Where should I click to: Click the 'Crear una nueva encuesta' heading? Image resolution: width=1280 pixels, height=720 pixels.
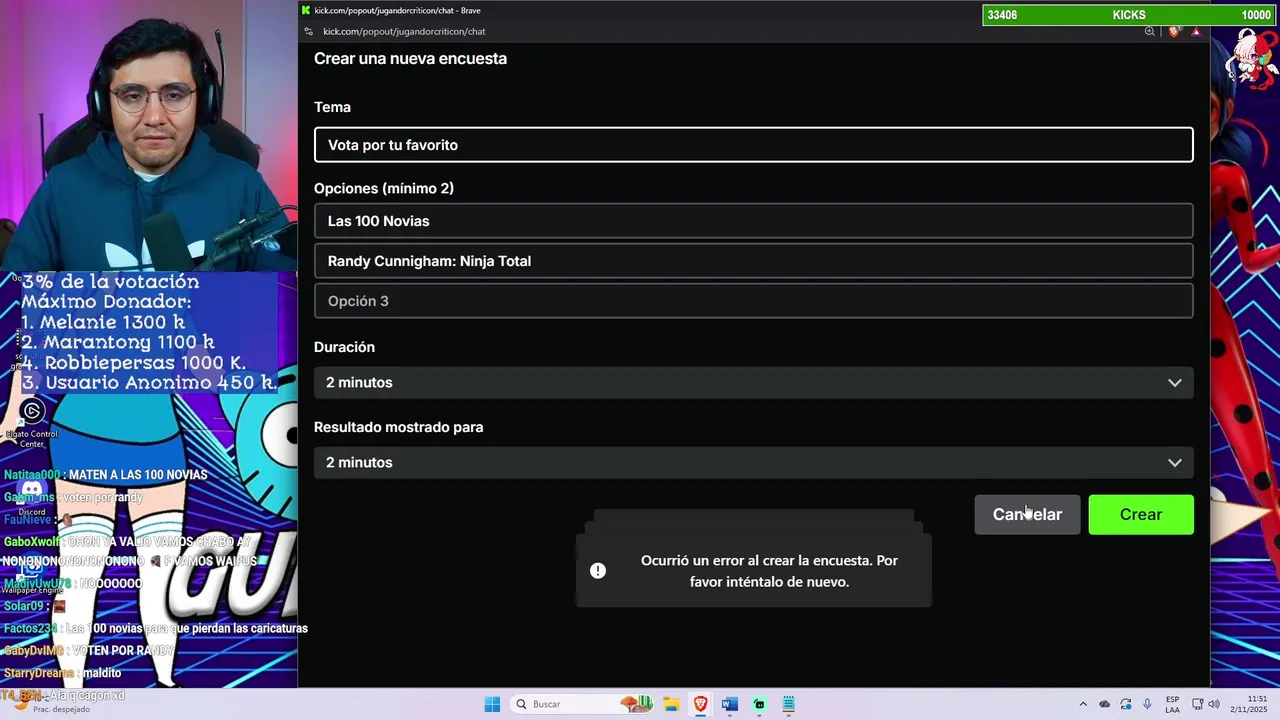click(410, 58)
